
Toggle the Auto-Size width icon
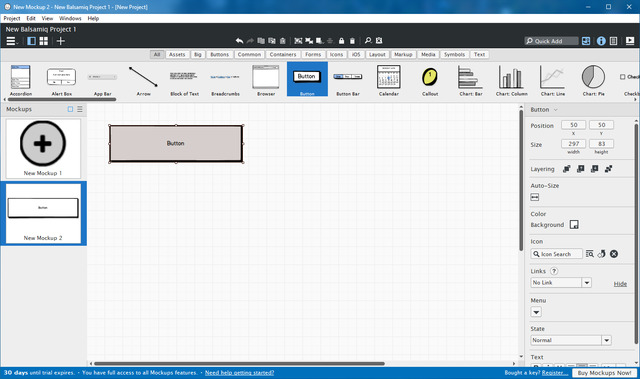535,197
